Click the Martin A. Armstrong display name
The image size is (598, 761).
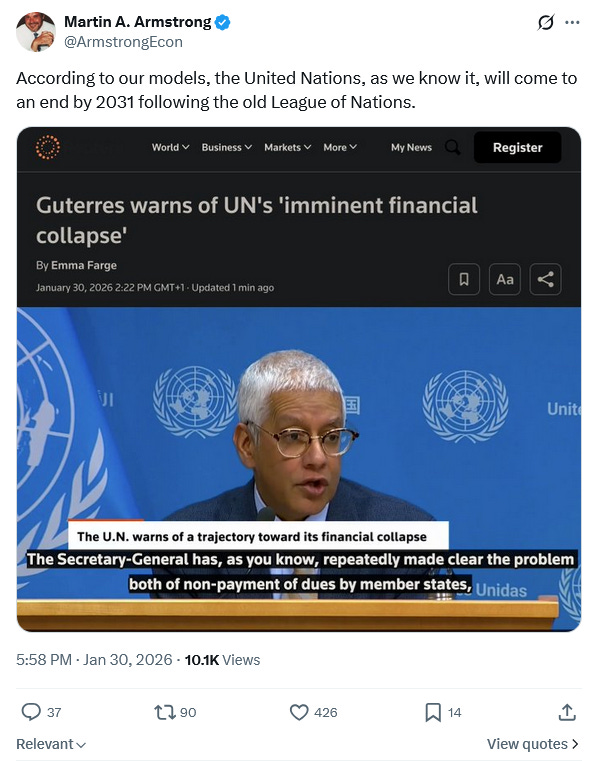[x=138, y=22]
